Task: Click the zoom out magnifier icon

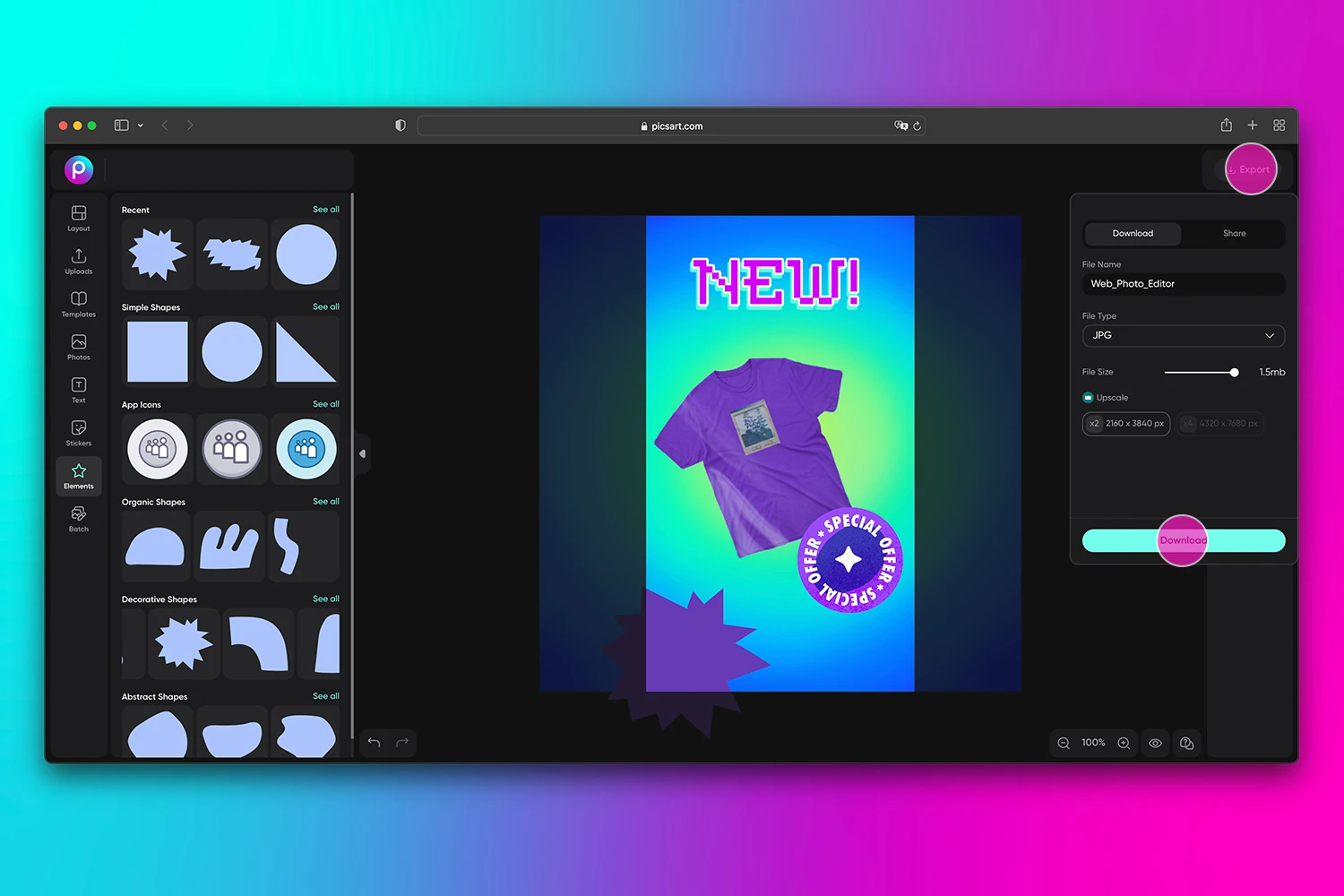Action: 1063,743
